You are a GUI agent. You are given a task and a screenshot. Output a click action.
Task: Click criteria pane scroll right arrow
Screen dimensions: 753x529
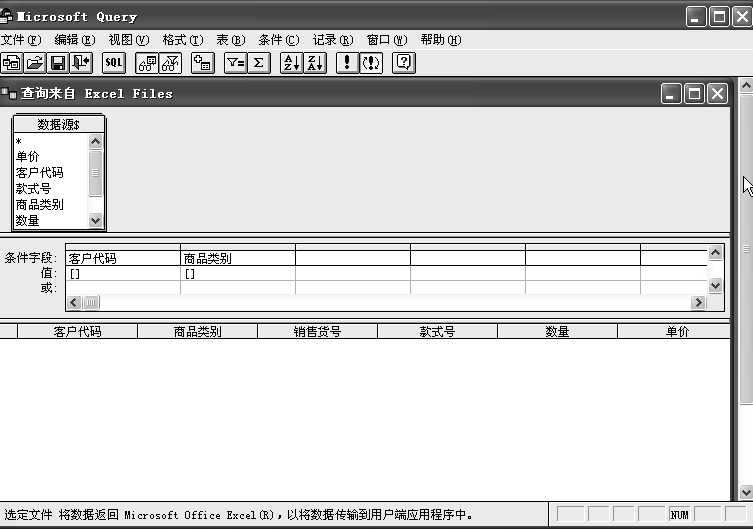[x=698, y=302]
